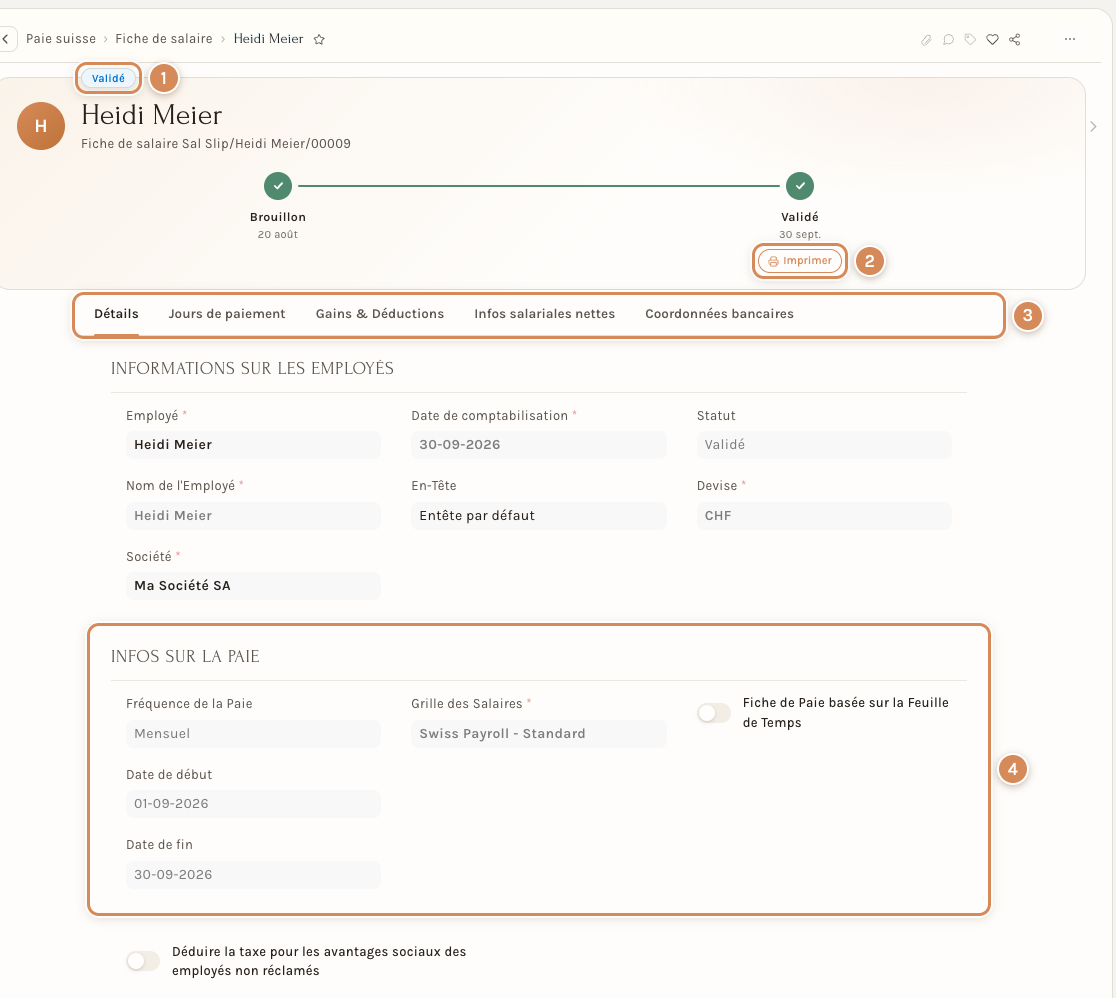Screen dimensions: 1116x998
Task: Favorite Heidi Meier with the star icon
Action: (x=320, y=40)
